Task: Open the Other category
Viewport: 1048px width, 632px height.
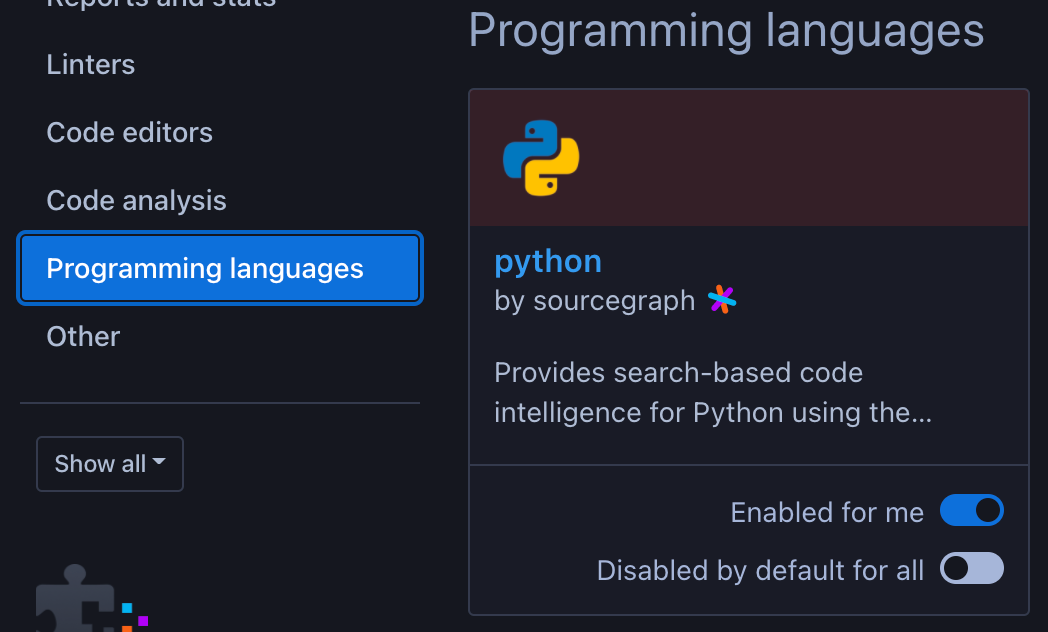Action: [x=83, y=336]
